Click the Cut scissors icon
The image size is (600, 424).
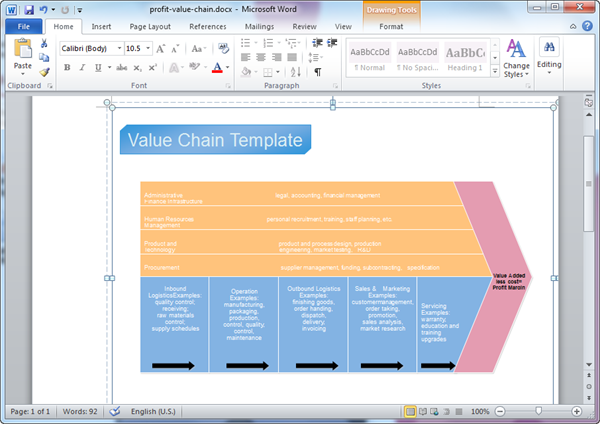coord(44,43)
